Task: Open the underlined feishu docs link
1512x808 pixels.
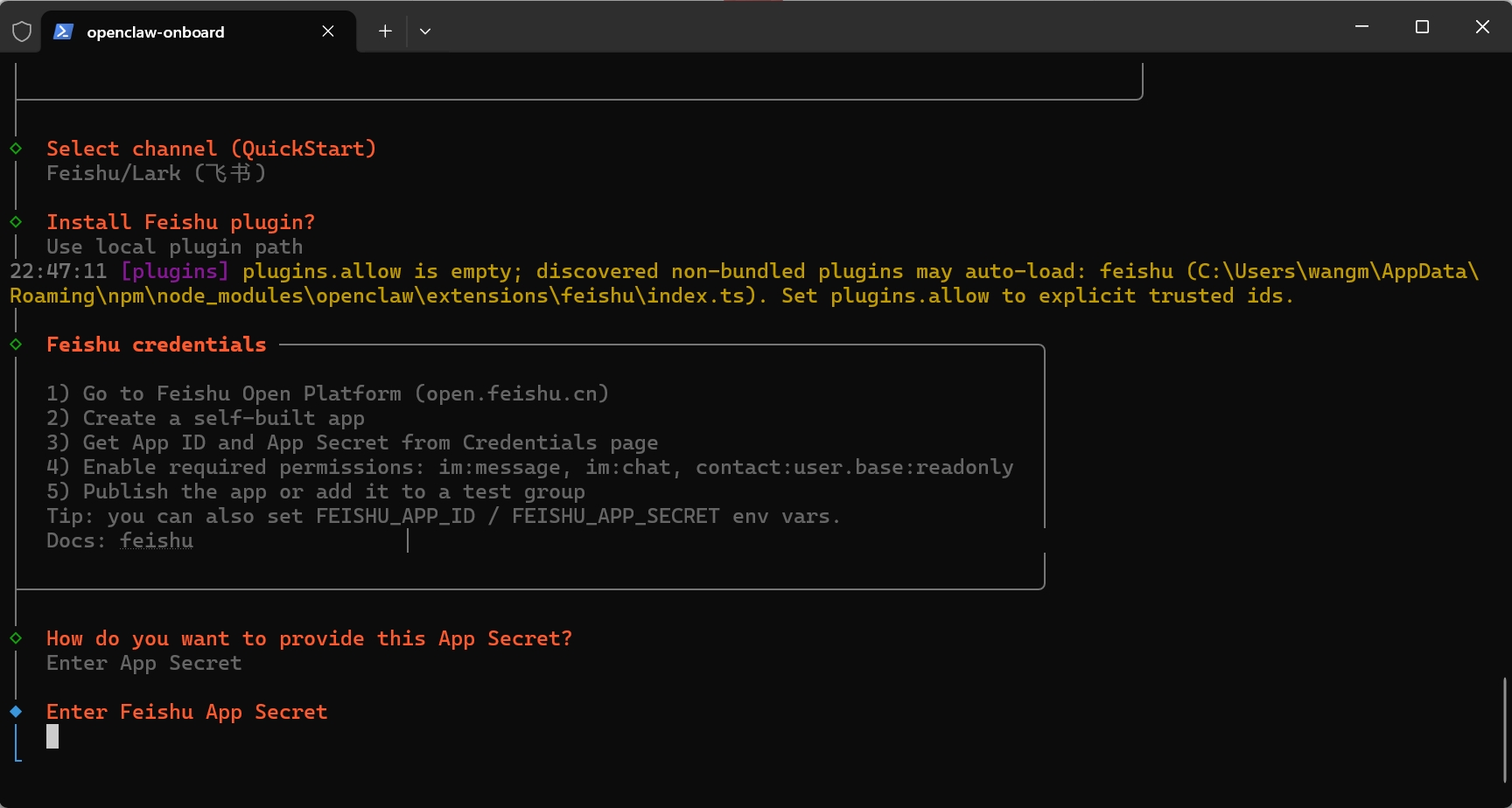Action: 157,541
